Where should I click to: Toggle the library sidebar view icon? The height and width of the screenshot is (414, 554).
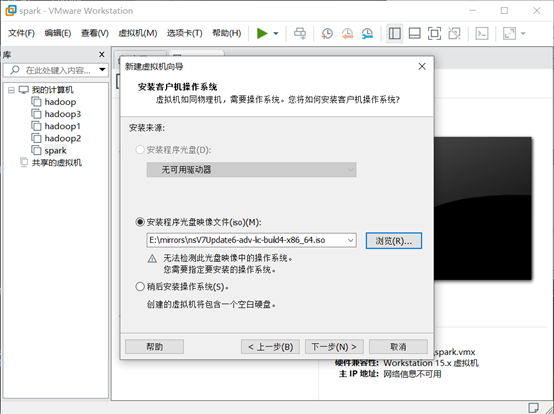[394, 34]
